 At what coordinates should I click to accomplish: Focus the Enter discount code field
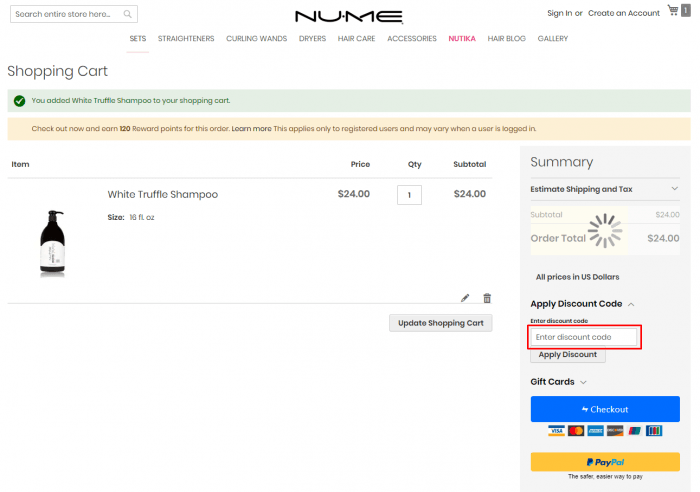[583, 337]
